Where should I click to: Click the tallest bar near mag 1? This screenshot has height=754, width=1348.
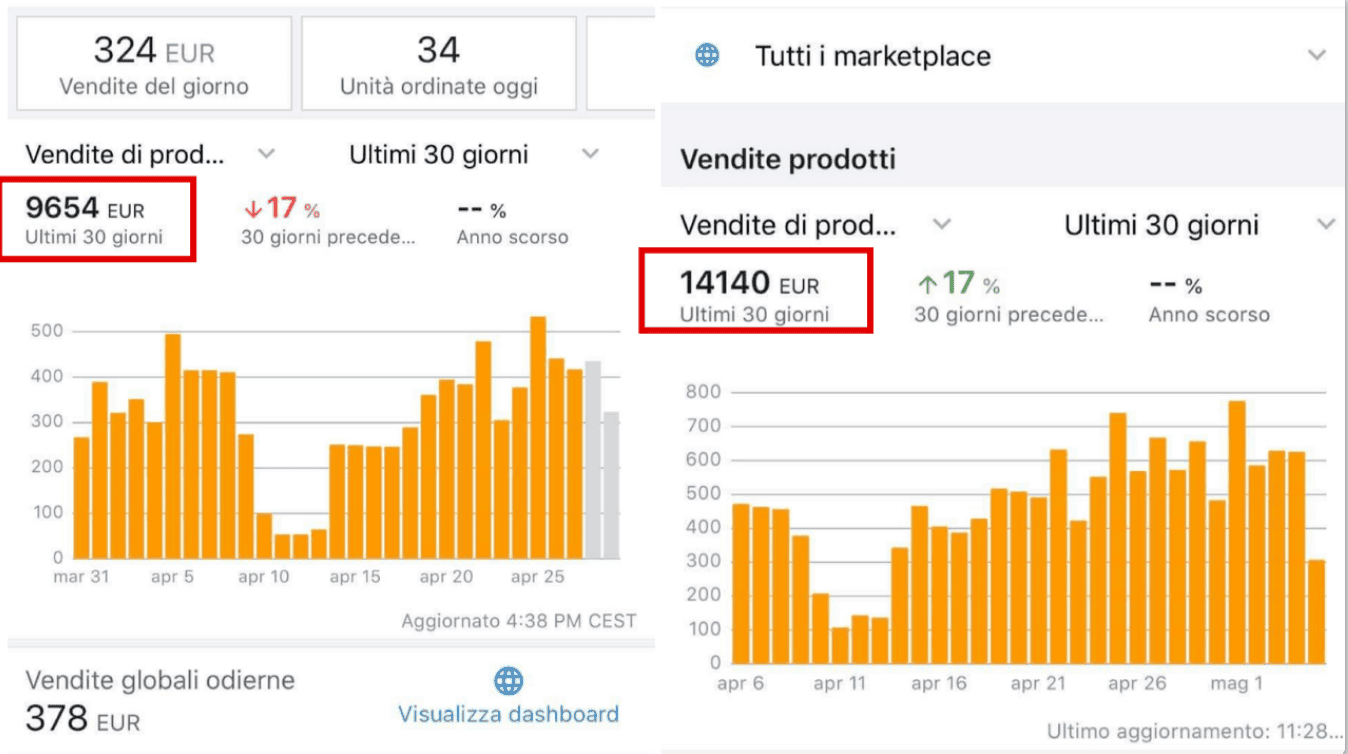coord(1237,531)
